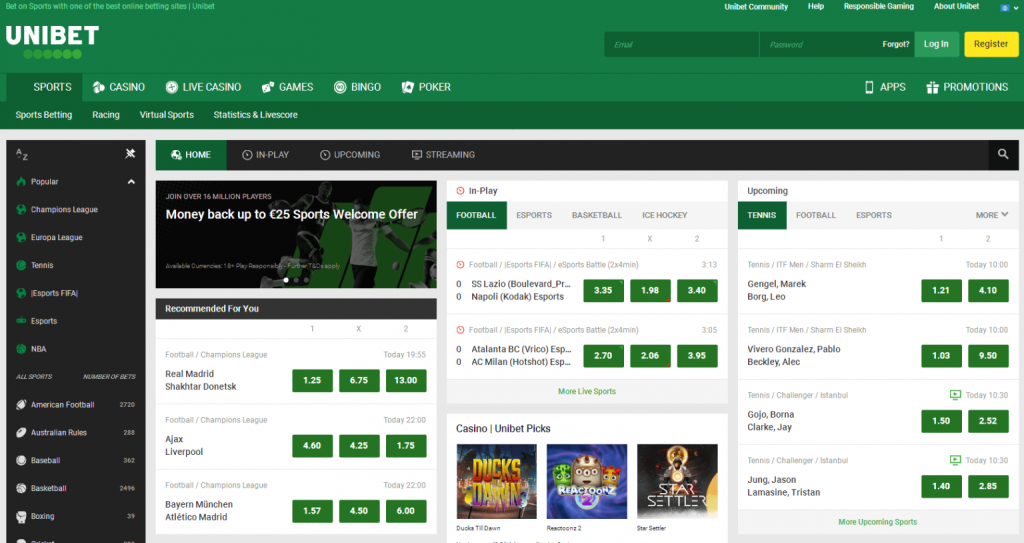Open Statistics & Livescore
The image size is (1024, 543).
(255, 114)
